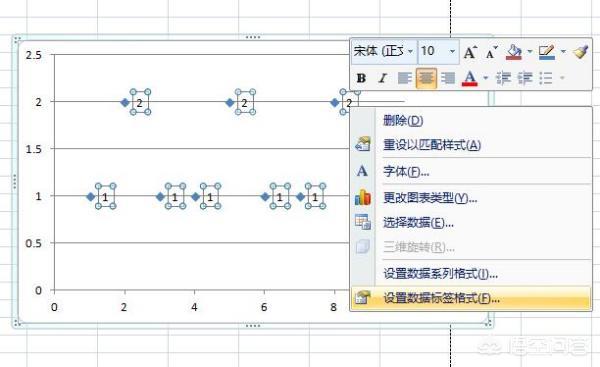The height and width of the screenshot is (367, 600).
Task: Click the Shrink Font icon
Action: (x=491, y=52)
